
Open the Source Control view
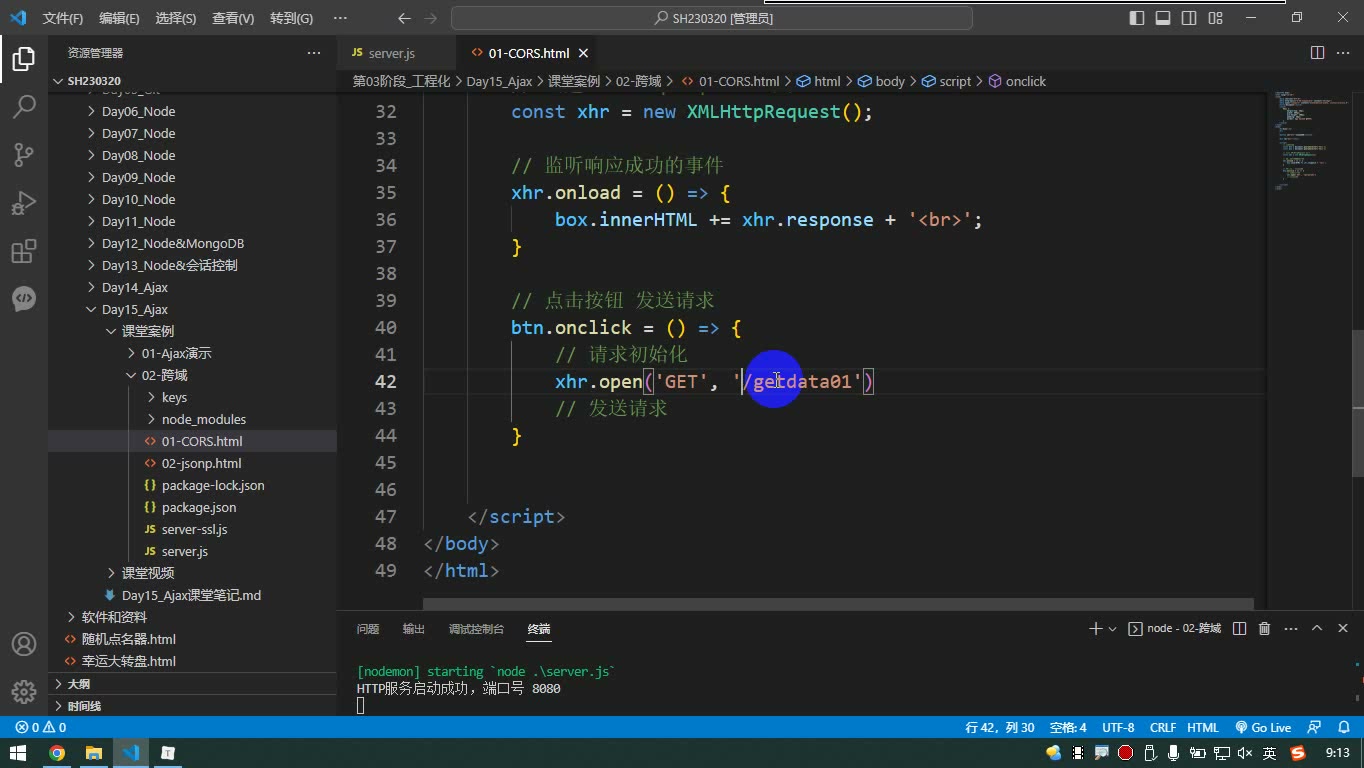(24, 155)
